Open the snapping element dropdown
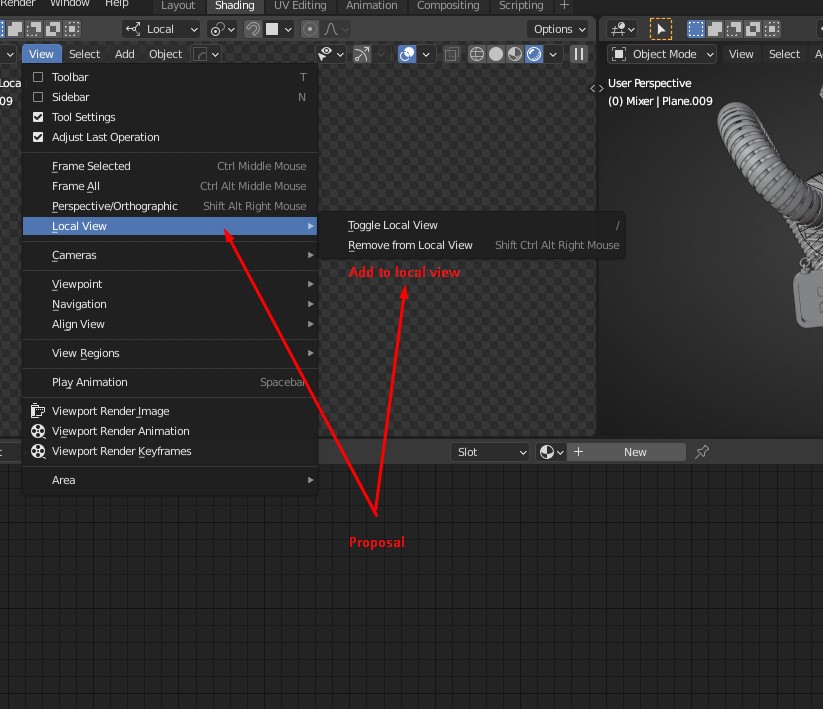Image resolution: width=823 pixels, height=709 pixels. [x=278, y=29]
